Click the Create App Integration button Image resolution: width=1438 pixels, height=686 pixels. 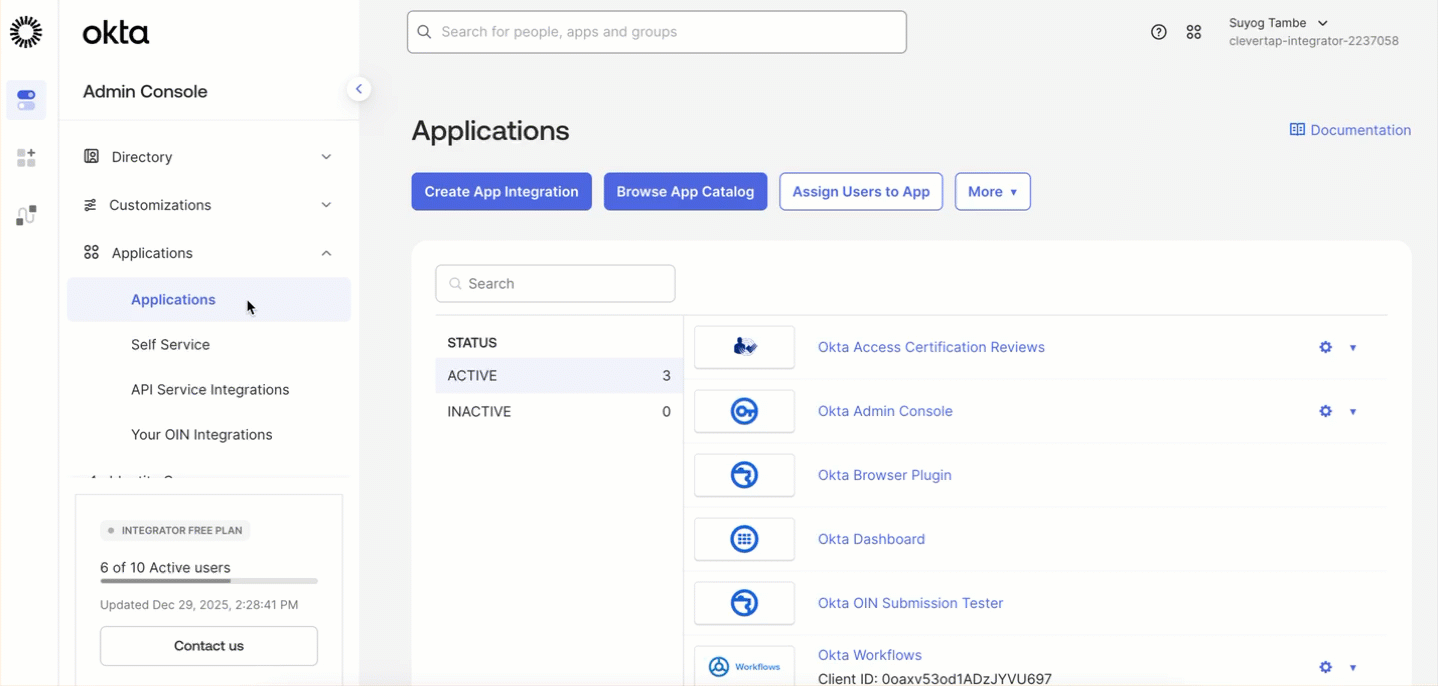[x=501, y=191]
